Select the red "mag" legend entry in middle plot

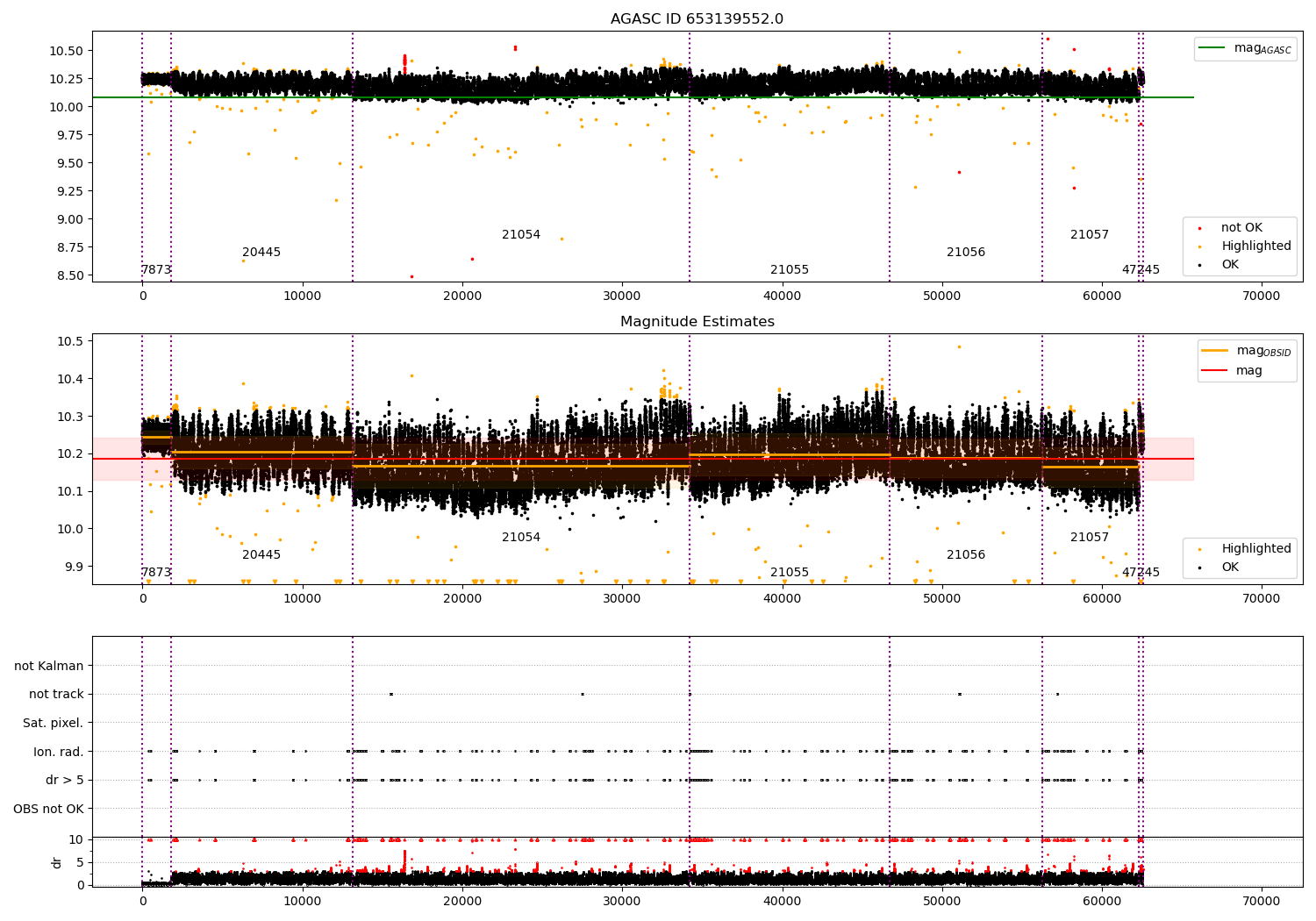tap(1232, 370)
